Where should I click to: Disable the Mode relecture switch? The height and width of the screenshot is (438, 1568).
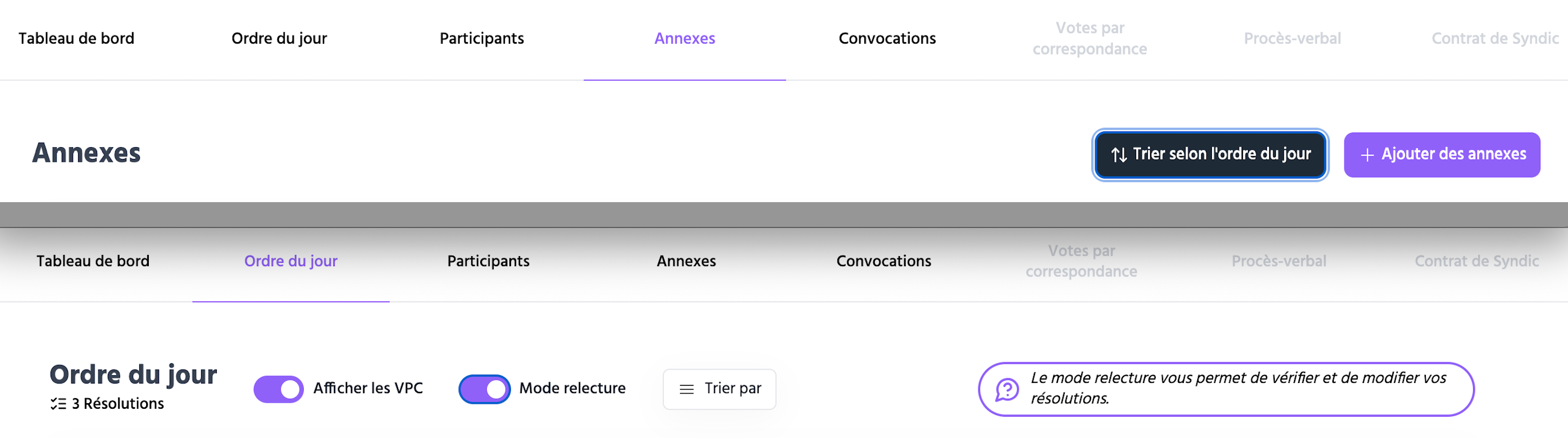pyautogui.click(x=485, y=389)
